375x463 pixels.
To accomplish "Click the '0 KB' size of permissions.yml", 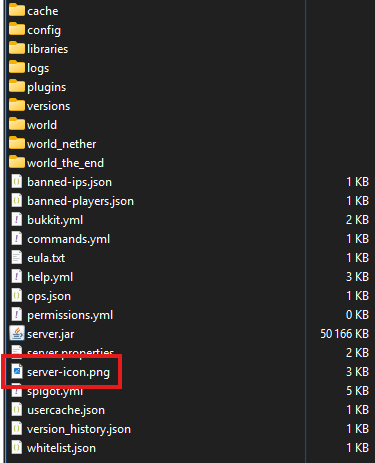I will click(x=357, y=315).
